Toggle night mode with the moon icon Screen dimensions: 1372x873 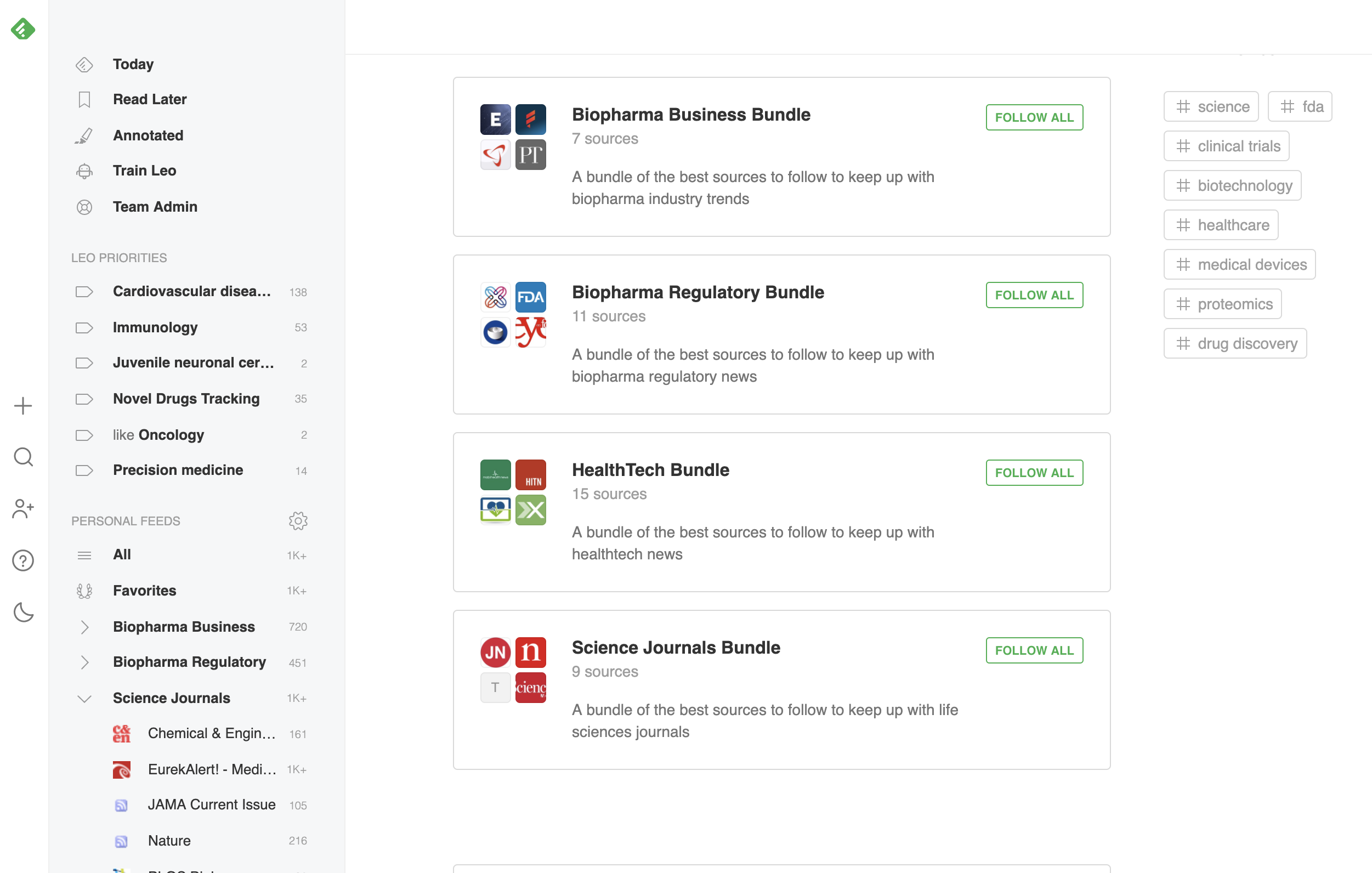coord(23,612)
